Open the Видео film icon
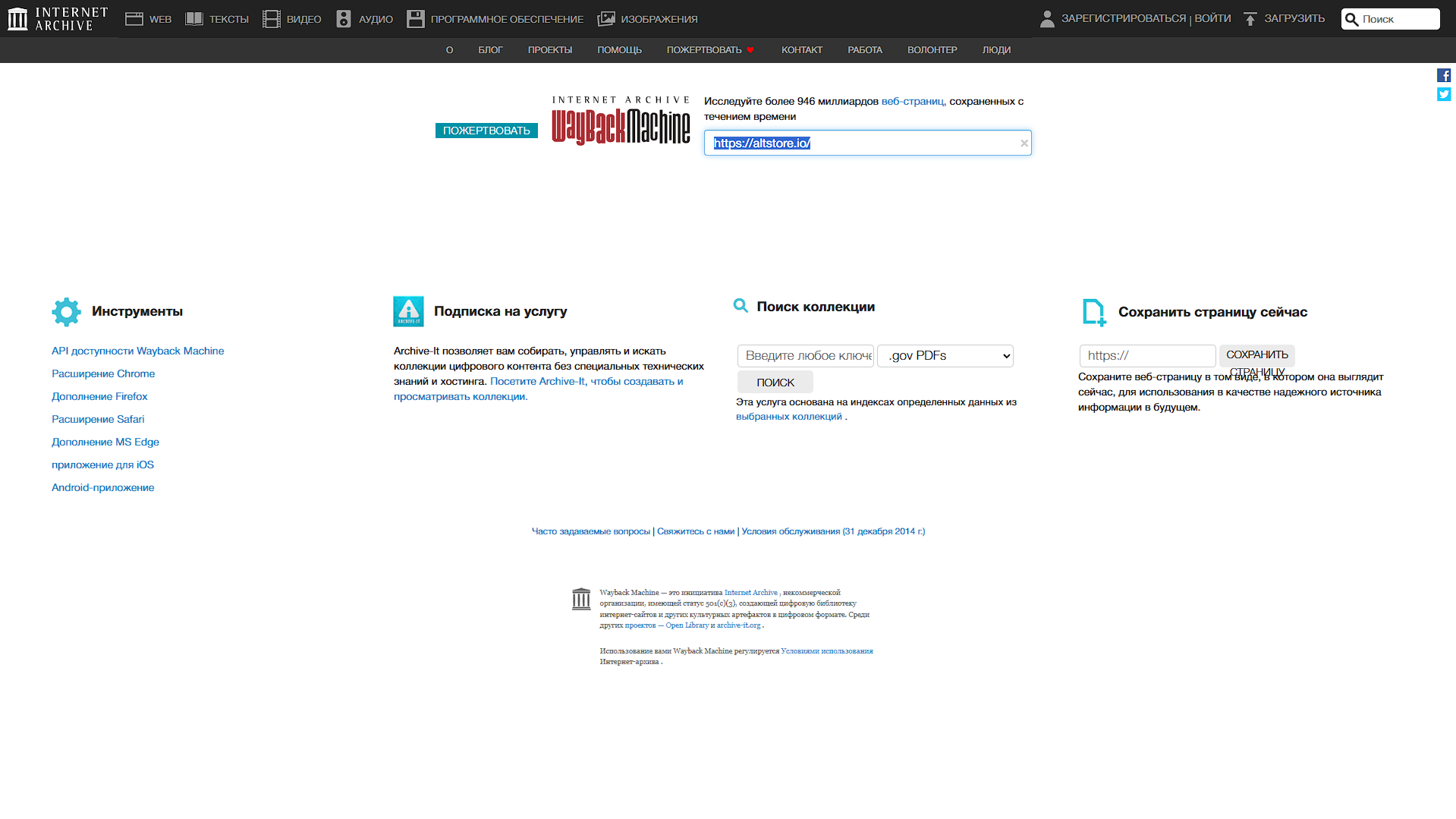Screen dimensions: 1456x819 (272, 19)
